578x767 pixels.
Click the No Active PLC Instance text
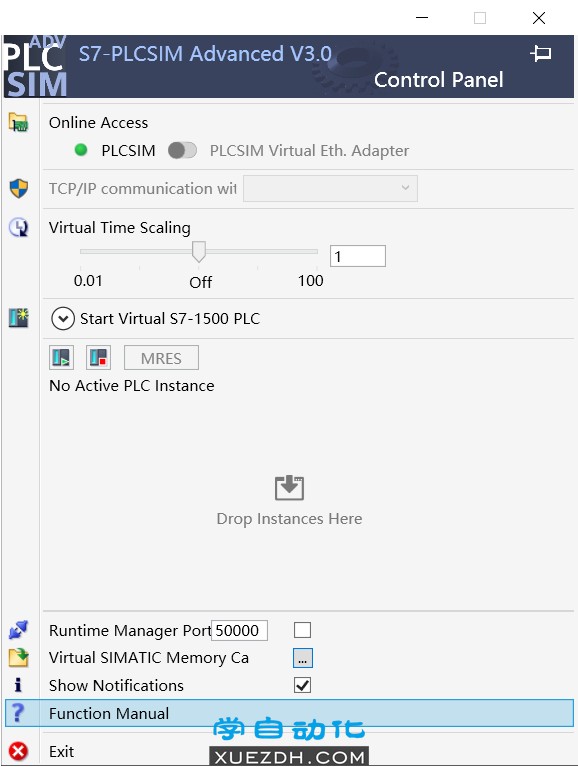tap(132, 386)
